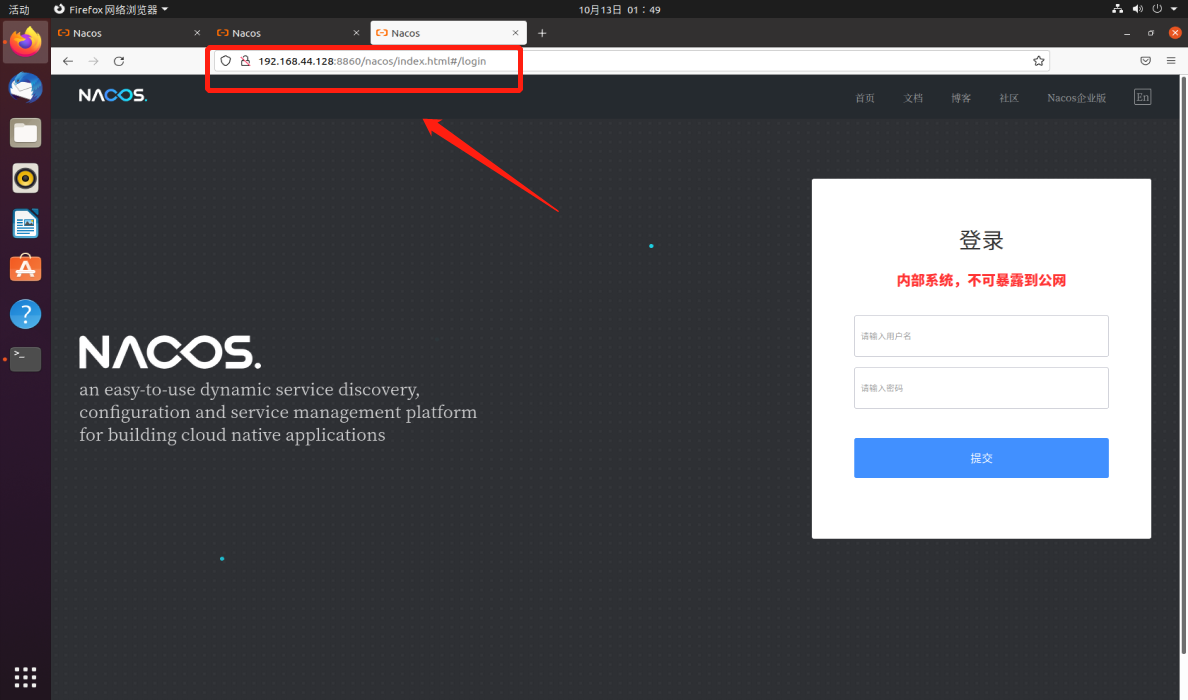Open the 博客 blog link
The width and height of the screenshot is (1188, 700).
click(x=961, y=98)
